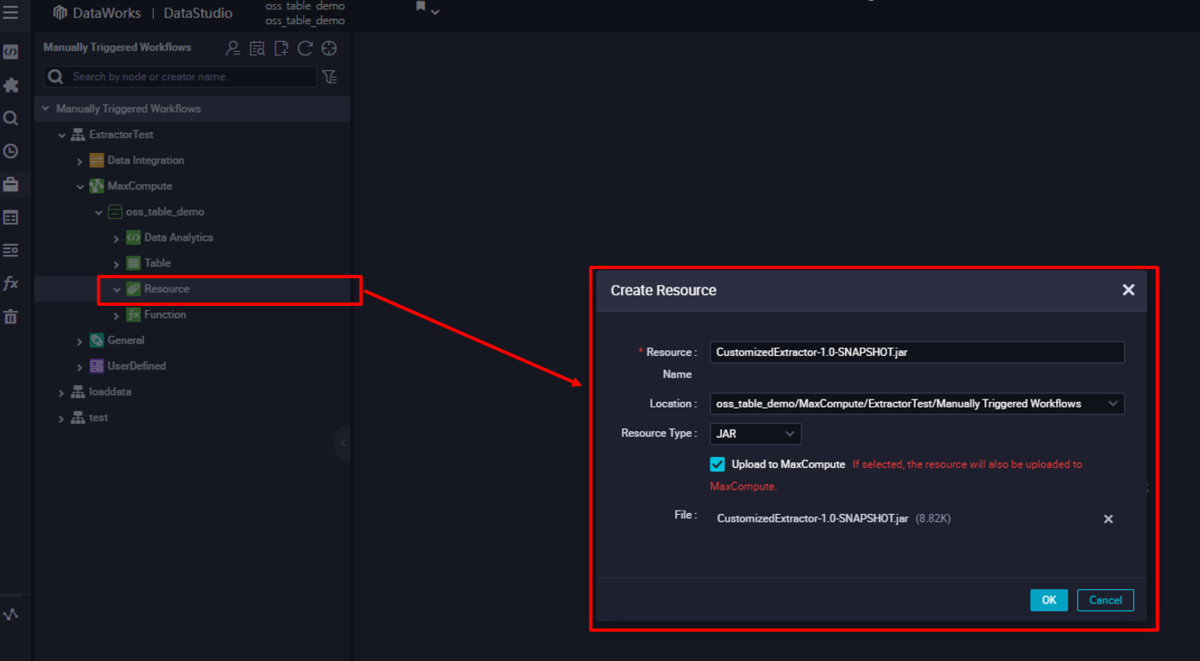Collapse the MaxCompute node

[x=80, y=187]
